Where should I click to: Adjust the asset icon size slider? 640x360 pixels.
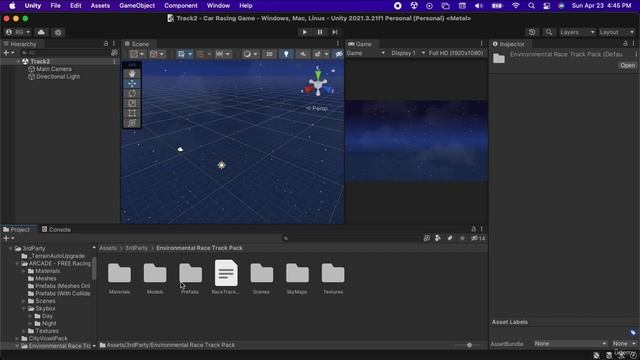pos(469,345)
